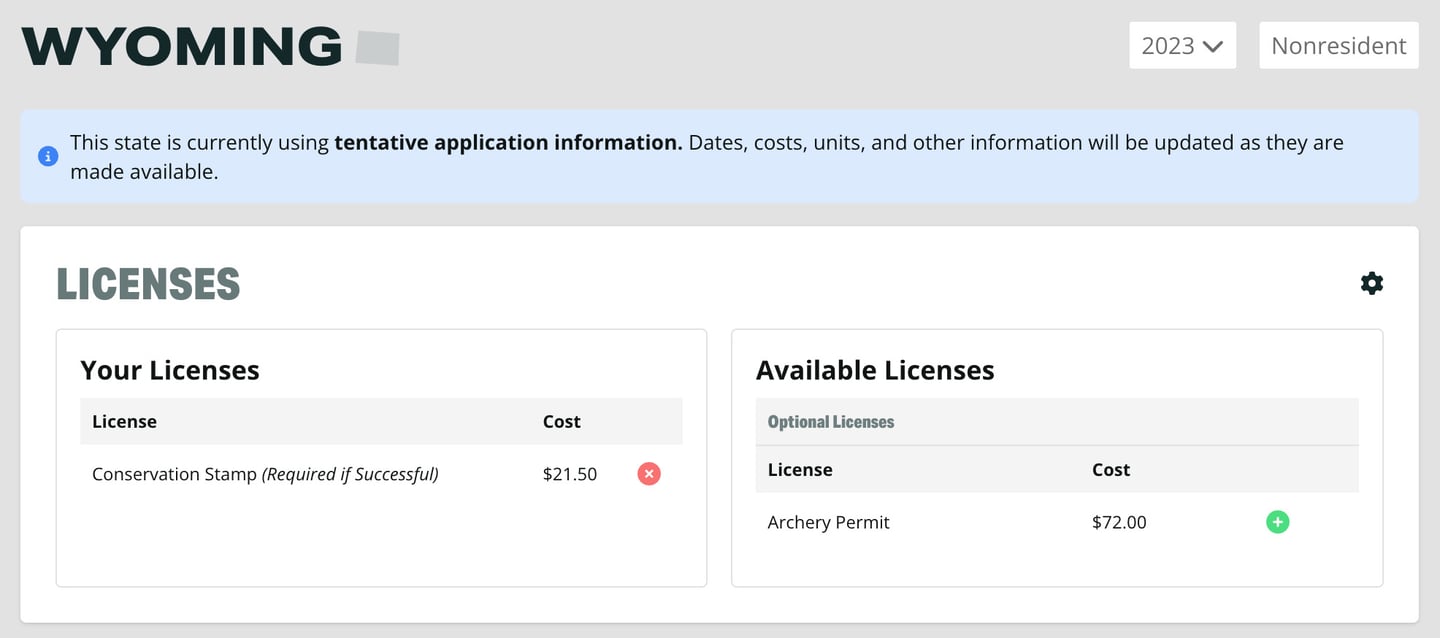The image size is (1440, 638).
Task: Click License column header in Available Licenses
Action: pyautogui.click(x=800, y=469)
